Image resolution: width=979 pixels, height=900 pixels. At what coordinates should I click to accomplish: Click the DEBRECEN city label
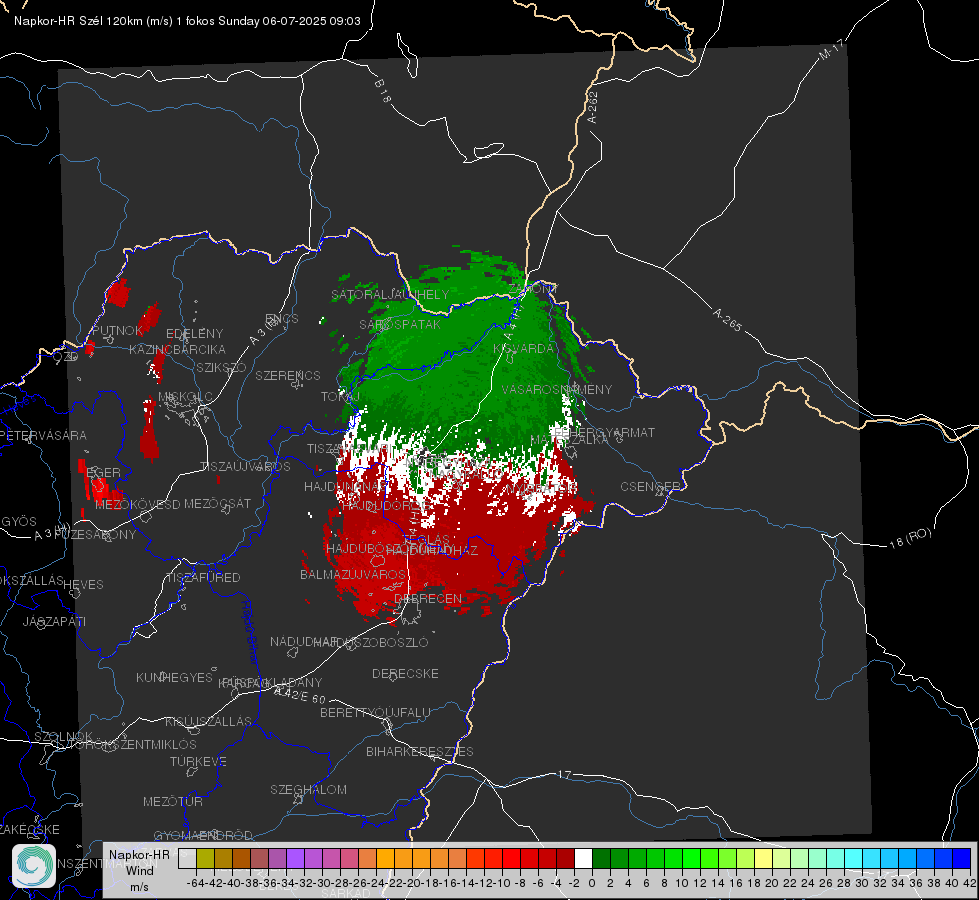pos(428,598)
